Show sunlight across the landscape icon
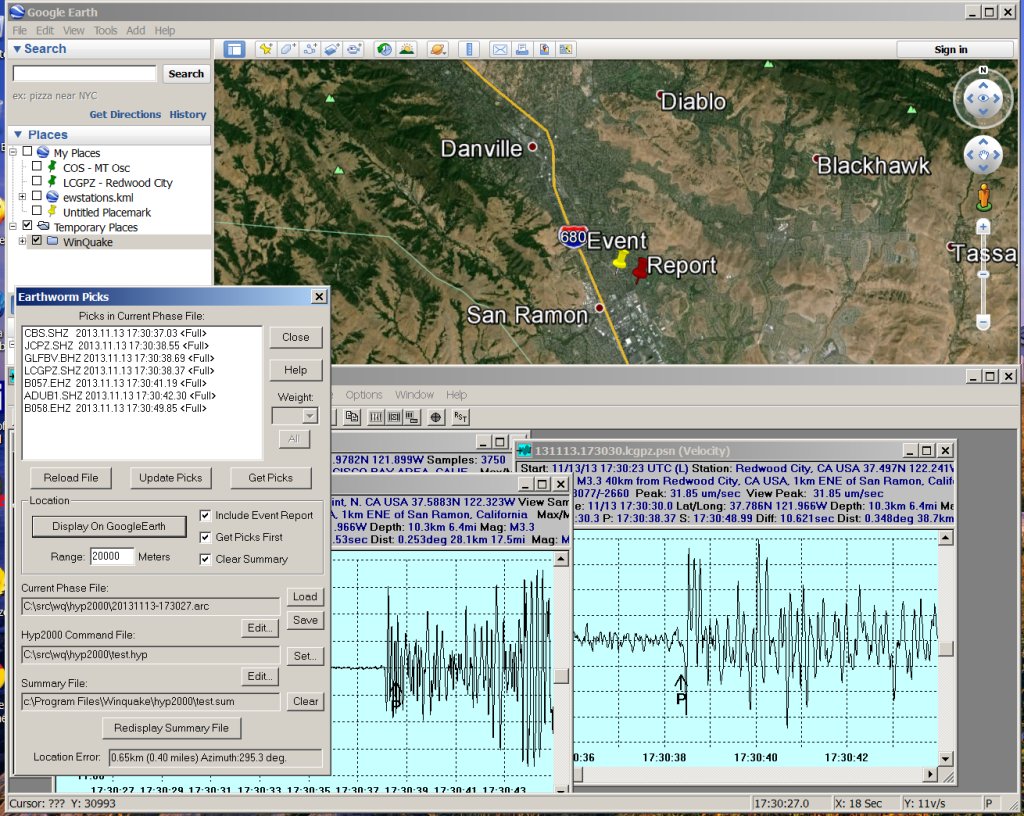The image size is (1024, 816). click(407, 50)
